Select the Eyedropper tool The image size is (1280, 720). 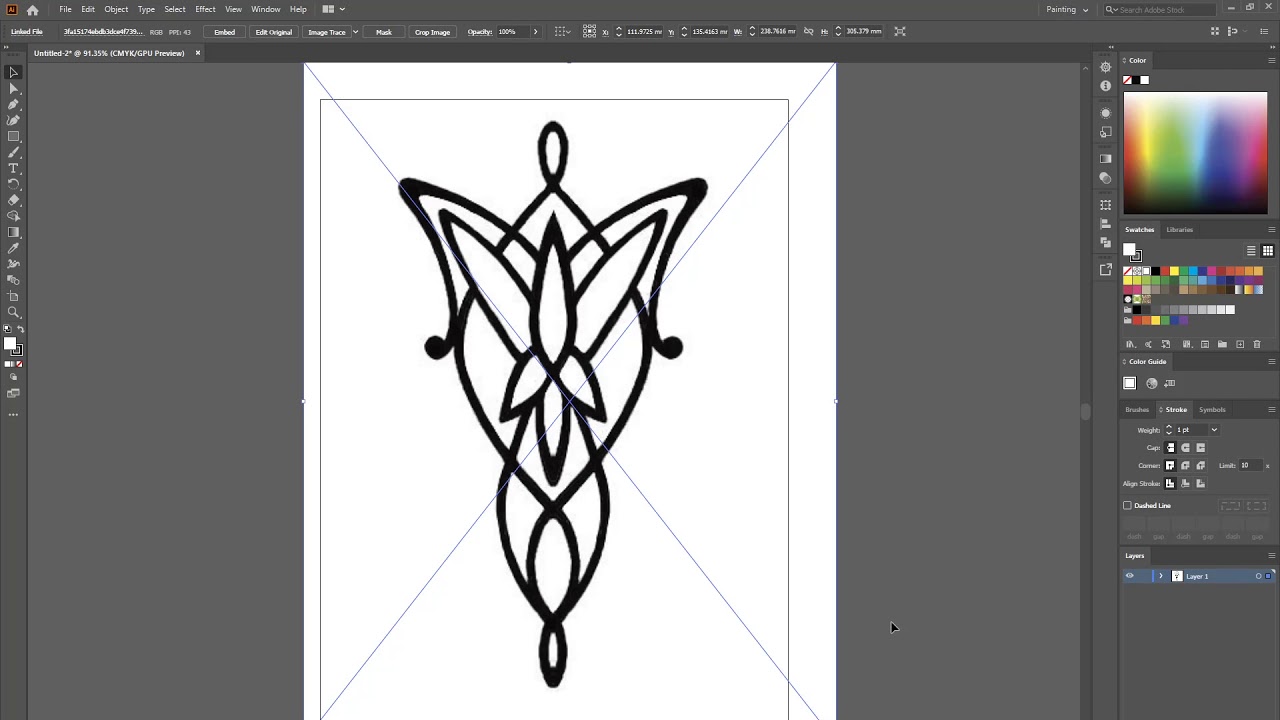[14, 249]
